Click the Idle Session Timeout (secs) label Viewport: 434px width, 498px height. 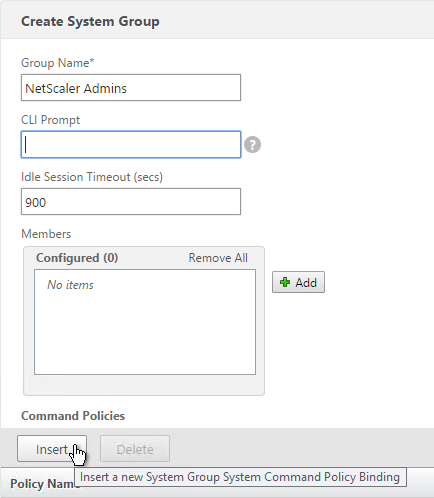click(x=92, y=177)
